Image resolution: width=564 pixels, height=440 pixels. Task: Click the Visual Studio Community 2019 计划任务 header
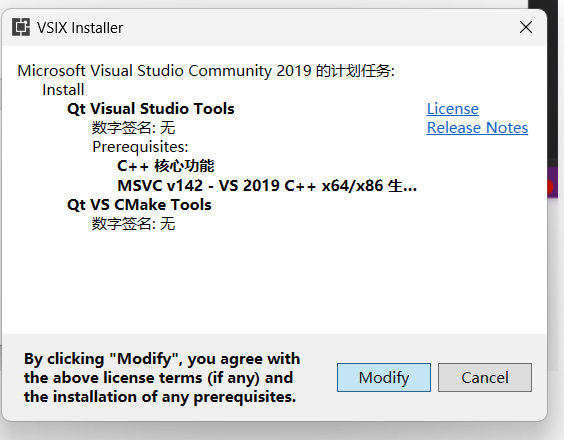coord(206,71)
